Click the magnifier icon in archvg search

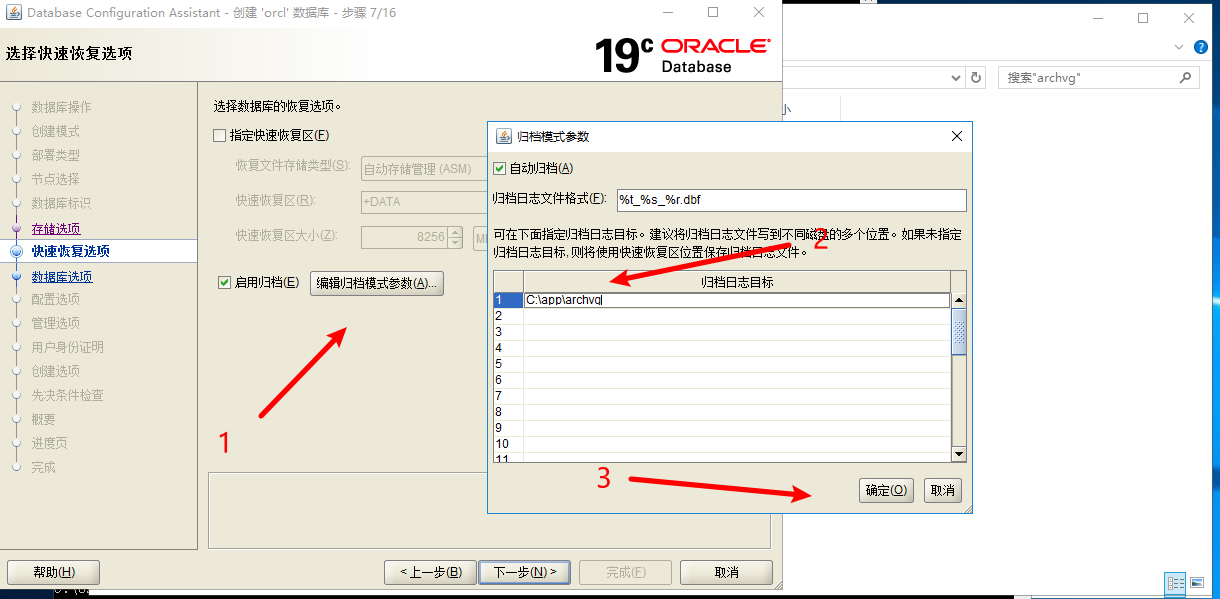pyautogui.click(x=1185, y=78)
